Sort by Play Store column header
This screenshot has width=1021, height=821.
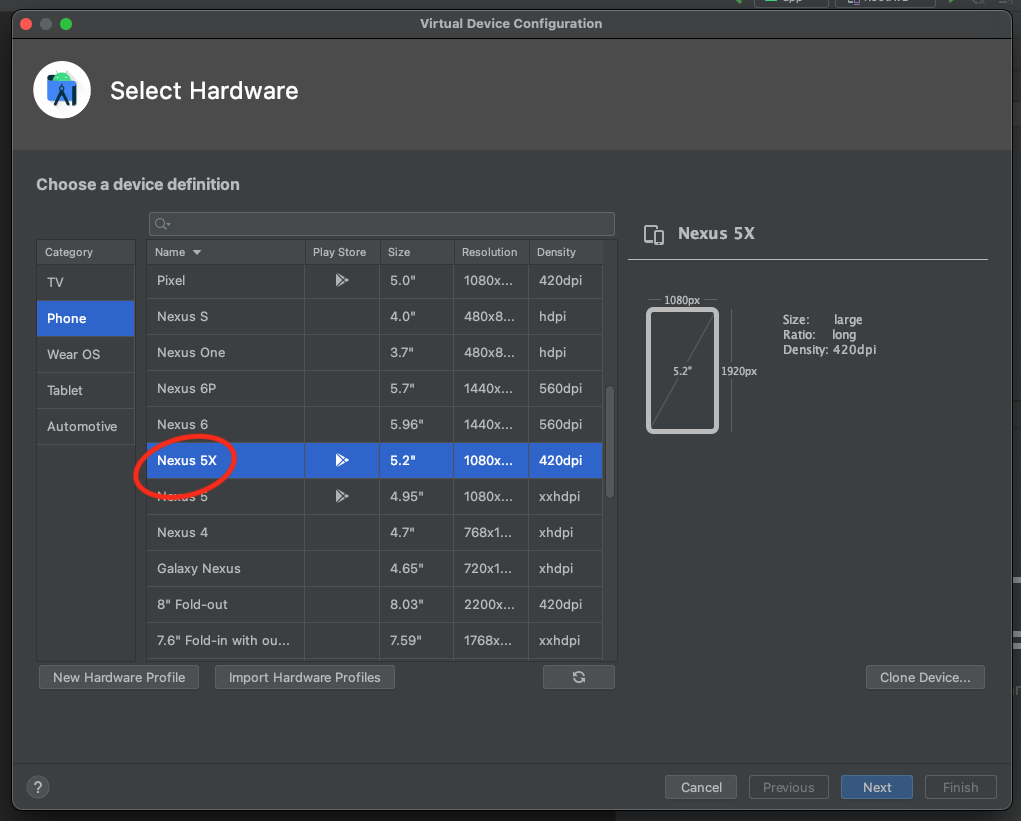342,252
